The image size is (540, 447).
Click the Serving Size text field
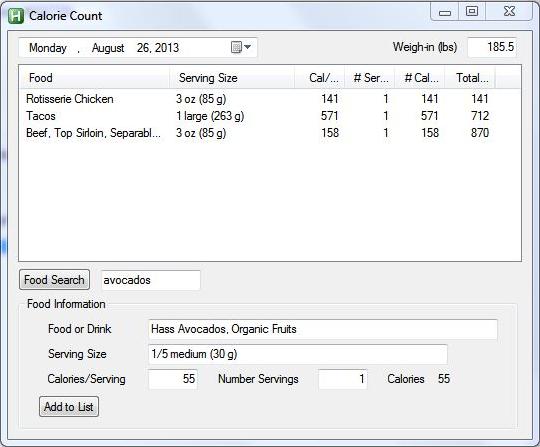point(298,354)
